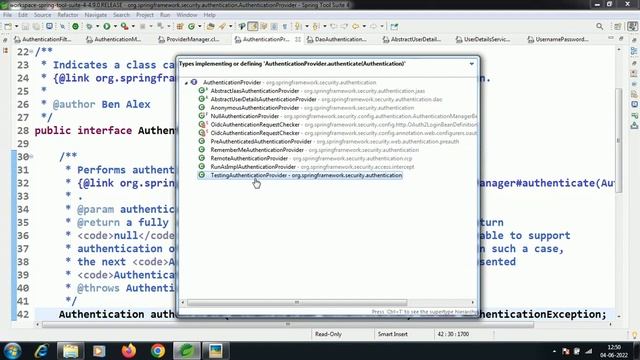Switch to AuthenticationM... editor tab
The image size is (640, 360).
coord(114,40)
